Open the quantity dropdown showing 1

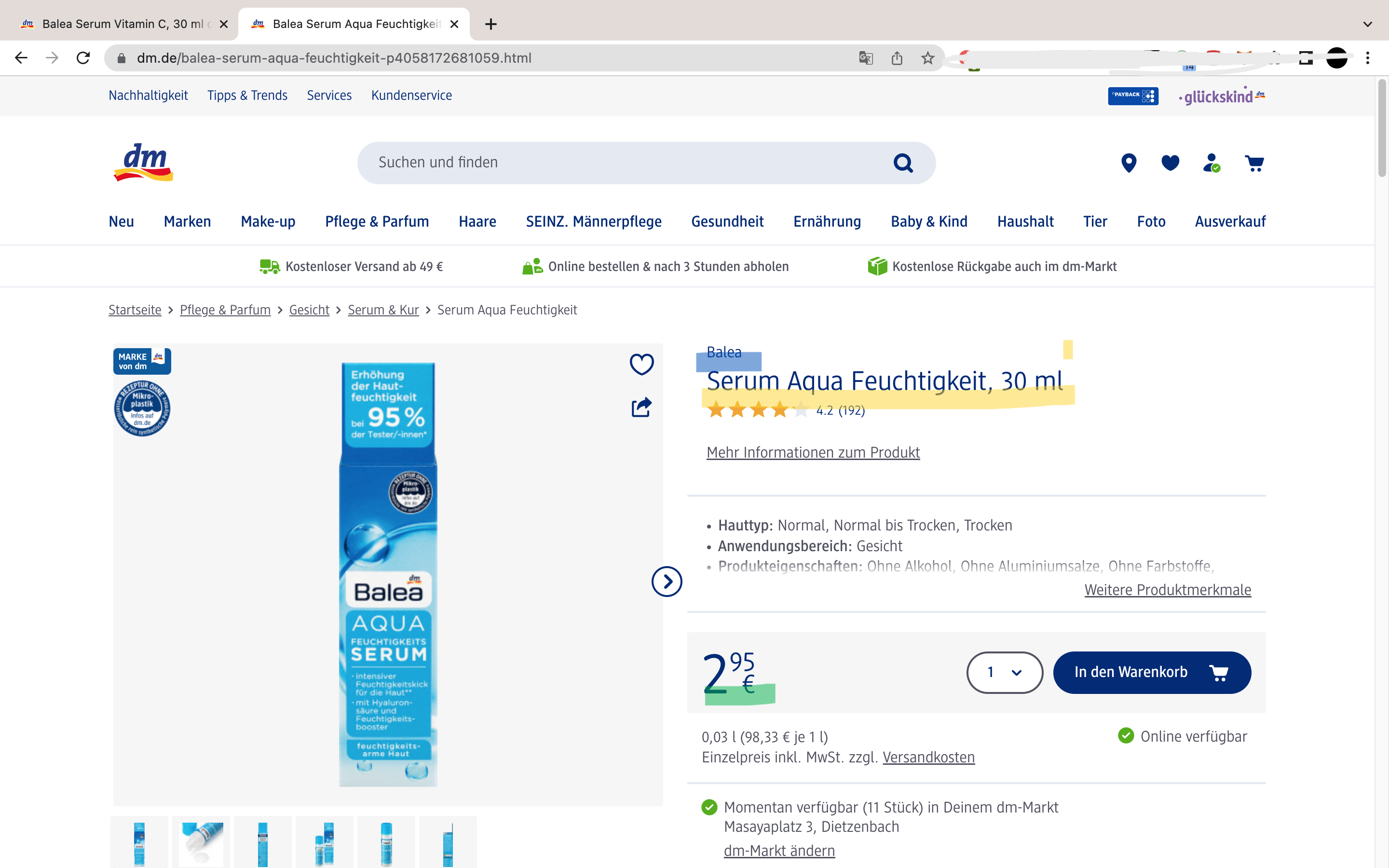1004,672
